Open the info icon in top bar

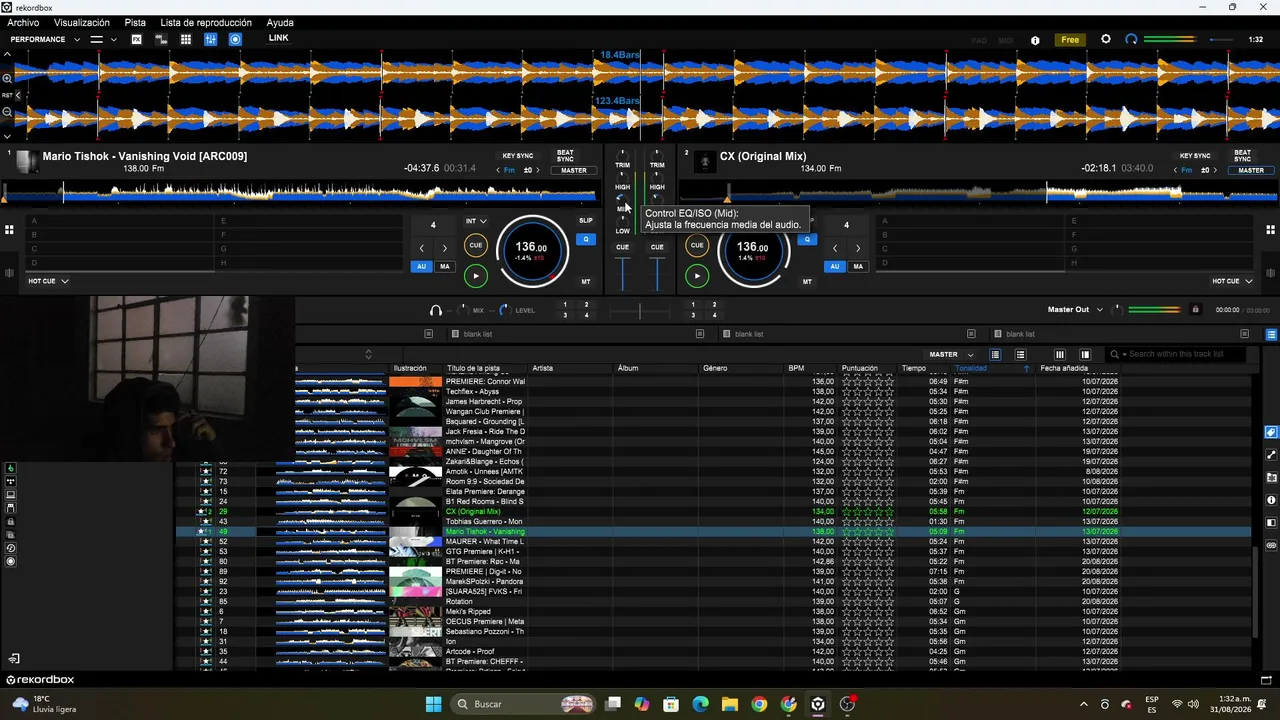pos(1035,40)
